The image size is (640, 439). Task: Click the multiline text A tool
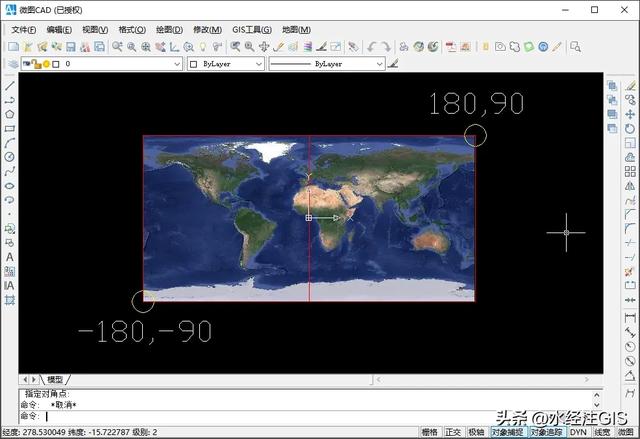click(10, 257)
